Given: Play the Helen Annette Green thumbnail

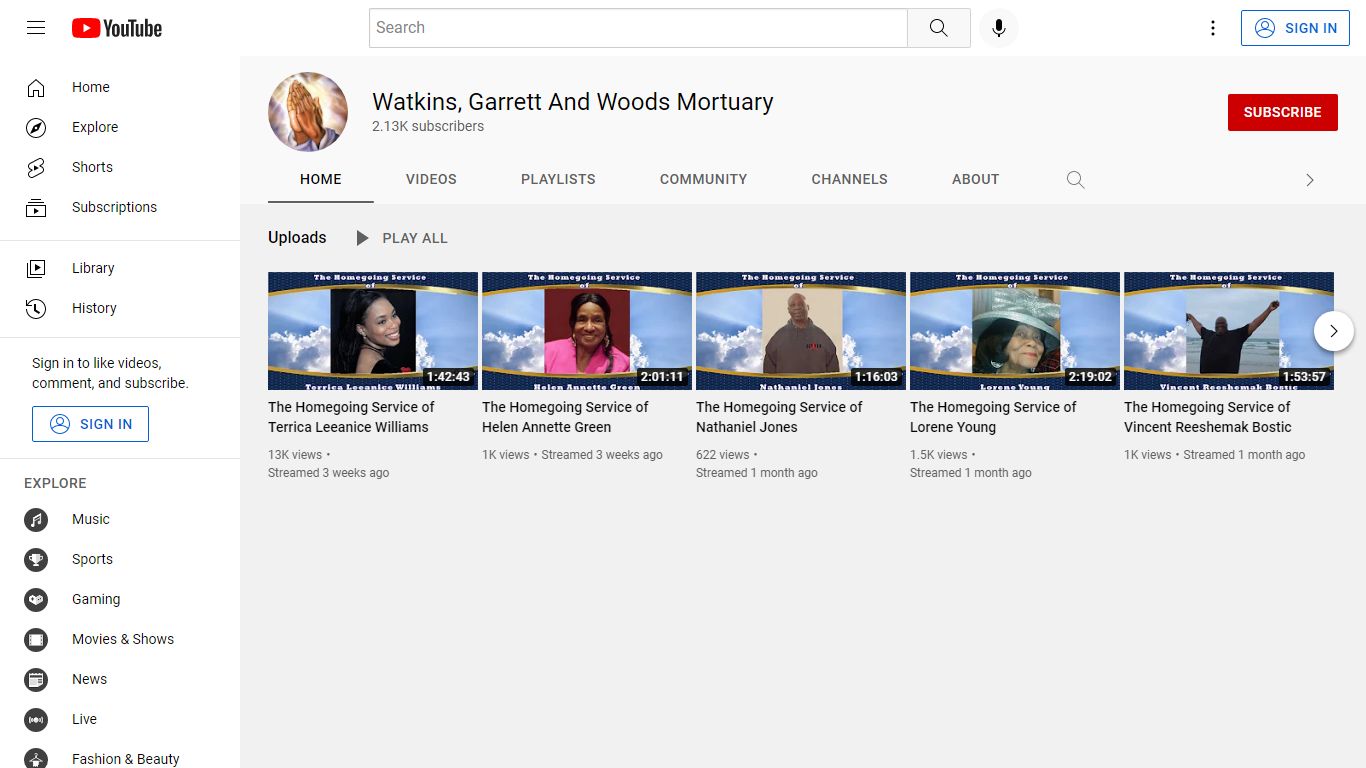Looking at the screenshot, I should tap(587, 331).
